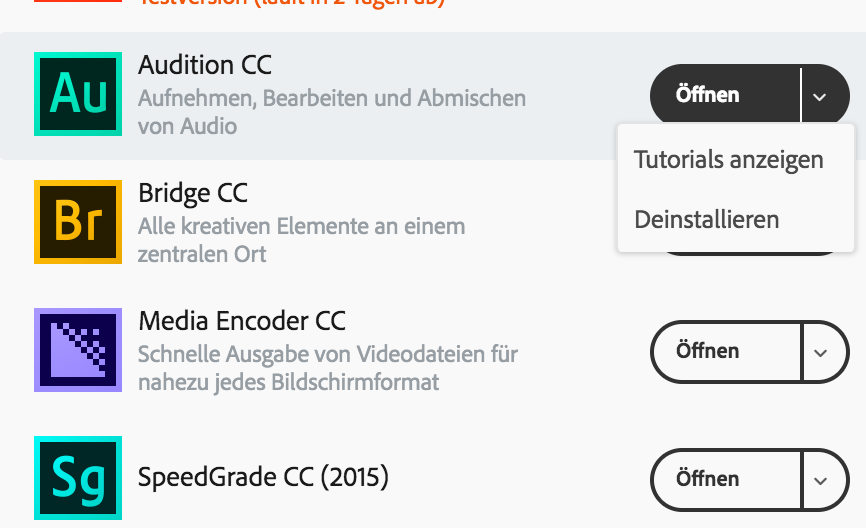Choose Deinstallieren from the dropdown menu
This screenshot has height=528, width=866.
click(707, 219)
